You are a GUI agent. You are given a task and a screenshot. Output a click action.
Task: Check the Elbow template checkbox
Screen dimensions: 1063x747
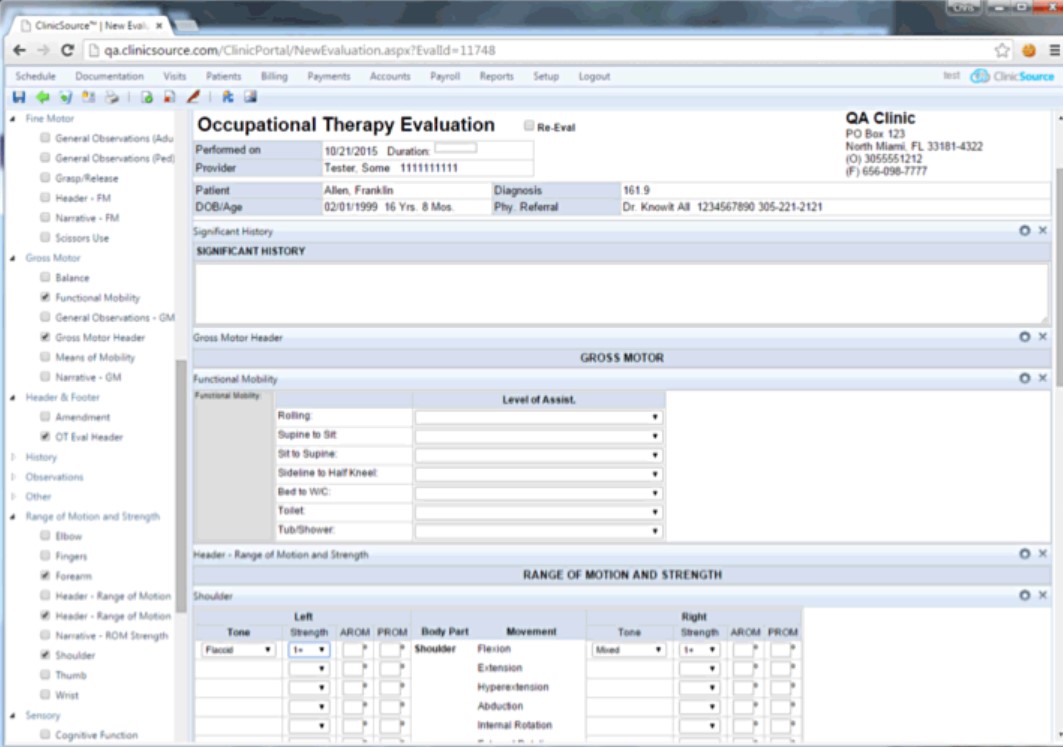click(x=45, y=535)
